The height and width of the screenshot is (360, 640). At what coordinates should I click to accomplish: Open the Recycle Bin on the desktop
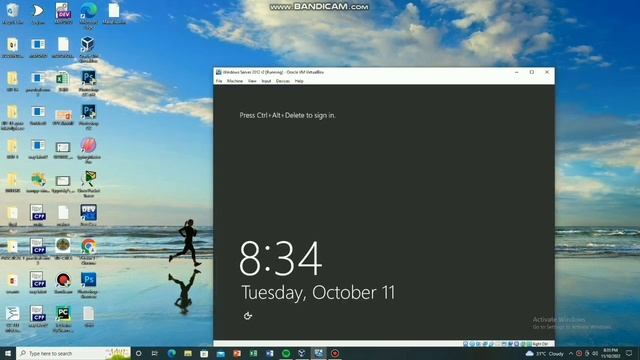[12, 13]
